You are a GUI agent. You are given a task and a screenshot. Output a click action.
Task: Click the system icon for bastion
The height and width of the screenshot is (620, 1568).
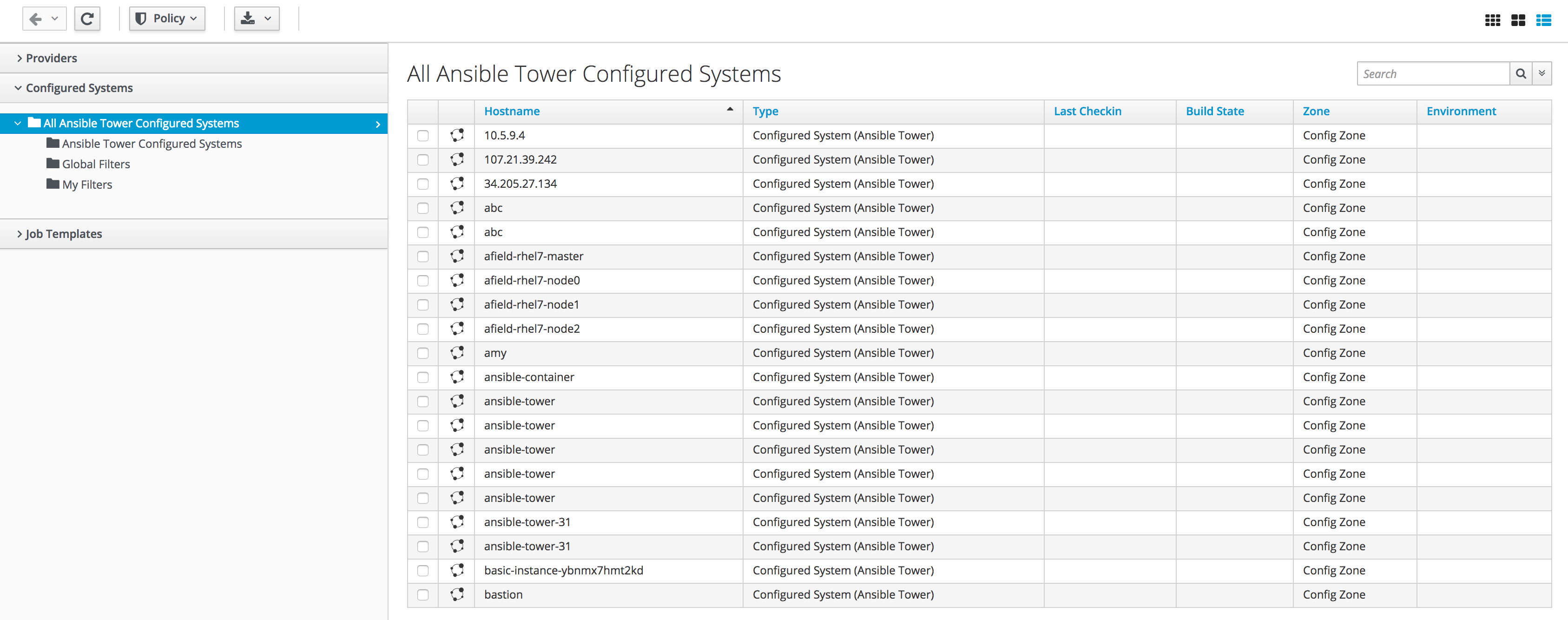tap(456, 594)
